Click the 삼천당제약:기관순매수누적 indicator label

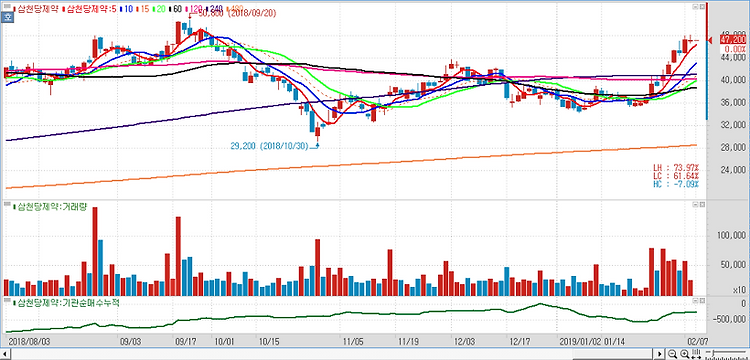coord(66,303)
